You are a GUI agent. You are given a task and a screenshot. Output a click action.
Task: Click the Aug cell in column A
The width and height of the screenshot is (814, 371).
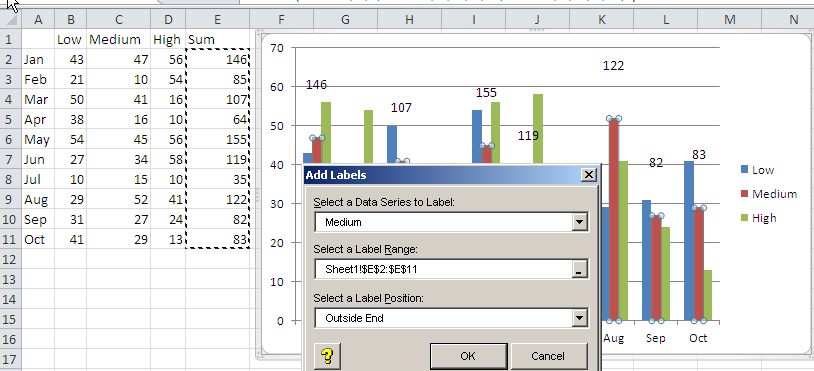[x=38, y=199]
